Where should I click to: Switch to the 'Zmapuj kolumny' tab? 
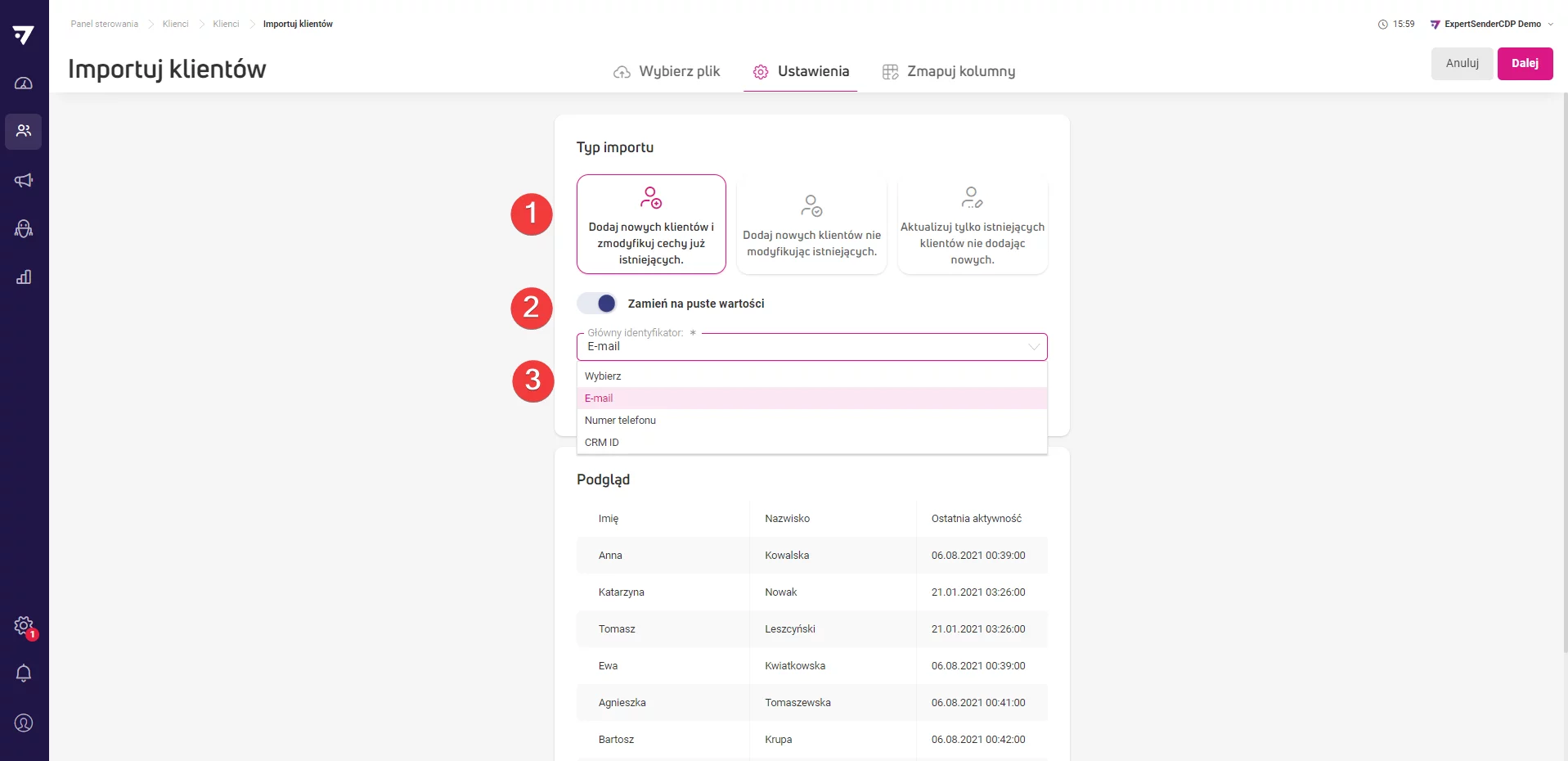point(949,72)
